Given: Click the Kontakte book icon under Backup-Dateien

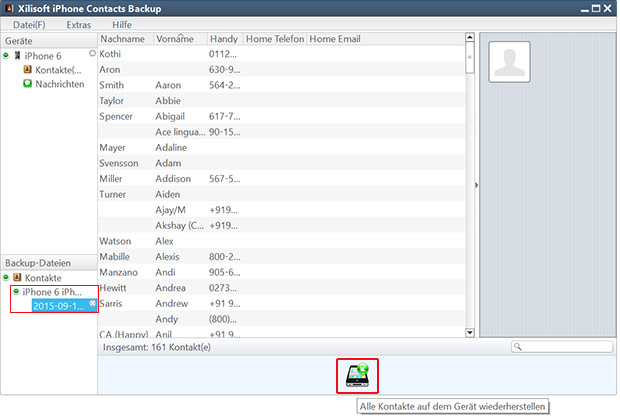Looking at the screenshot, I should click(17, 277).
